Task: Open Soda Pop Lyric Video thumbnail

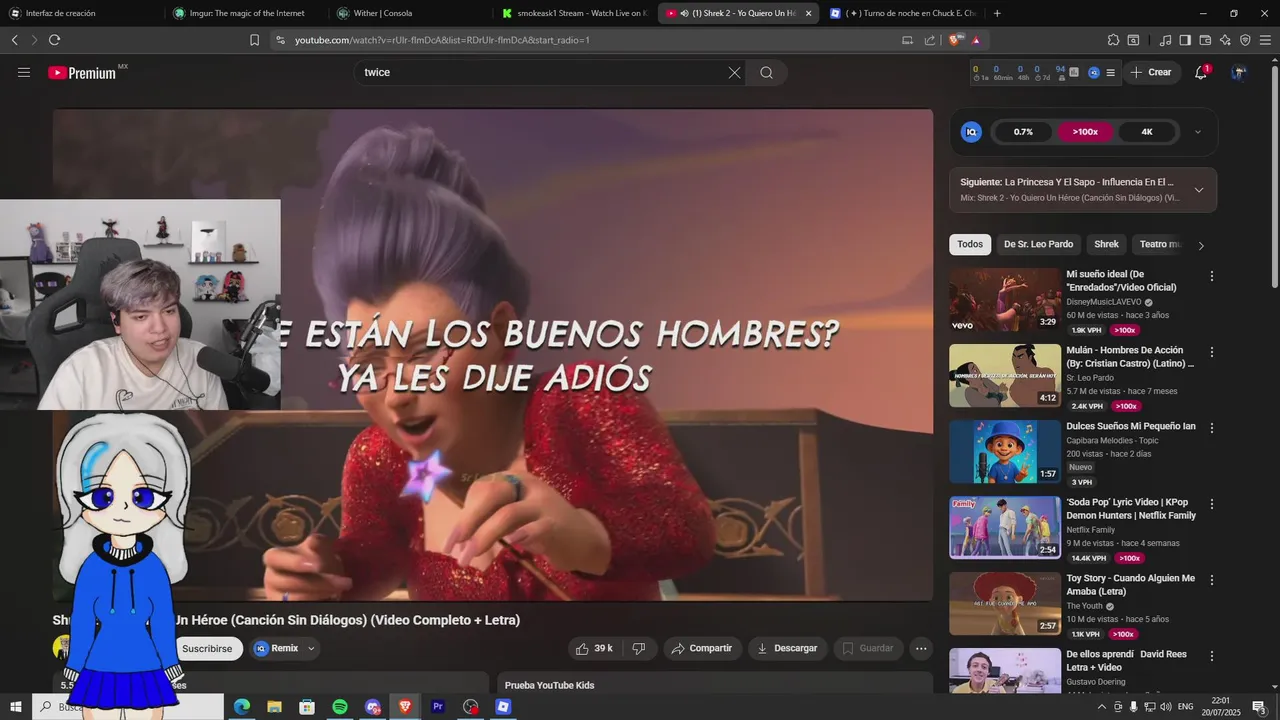Action: [1005, 528]
